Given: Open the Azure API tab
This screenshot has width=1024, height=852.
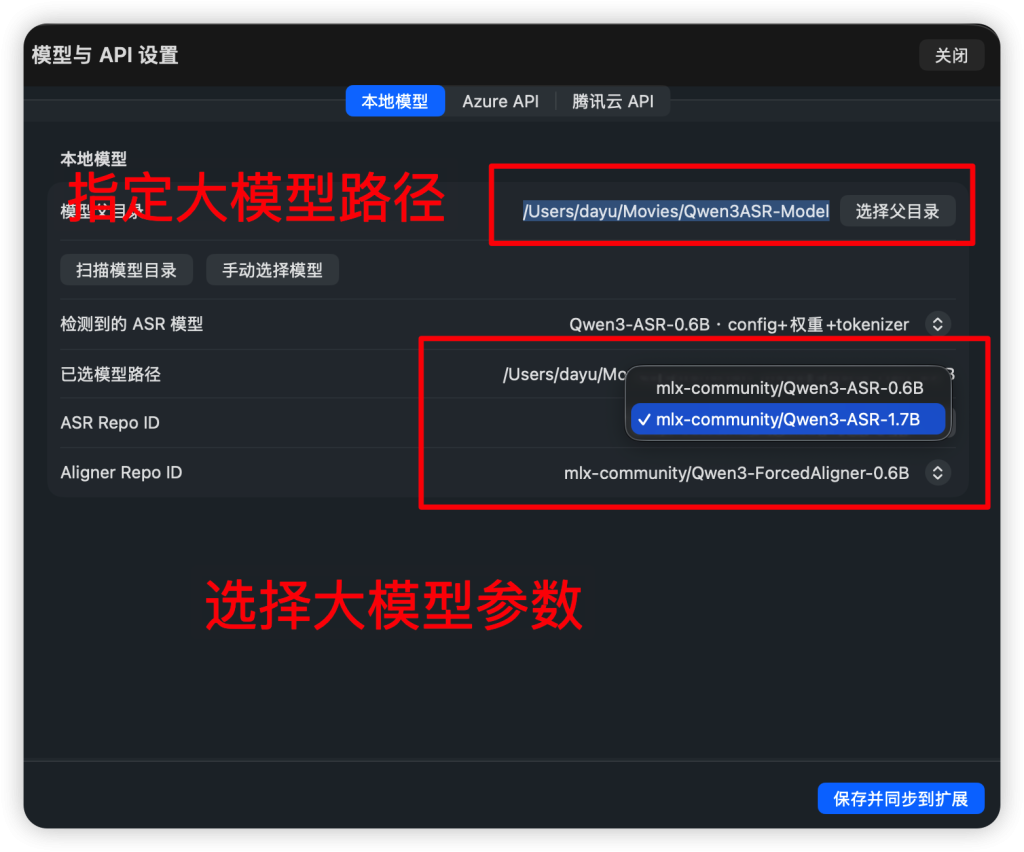Looking at the screenshot, I should [x=500, y=101].
